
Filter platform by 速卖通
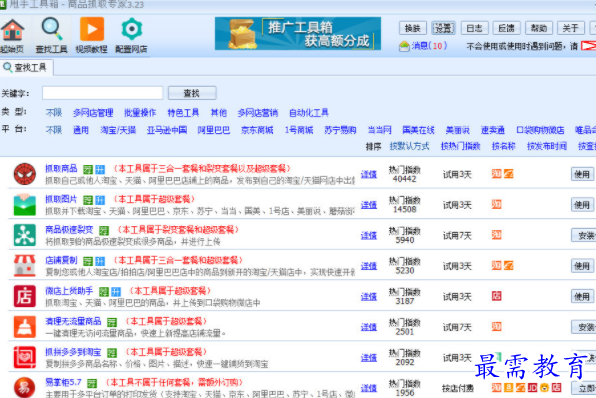point(493,130)
